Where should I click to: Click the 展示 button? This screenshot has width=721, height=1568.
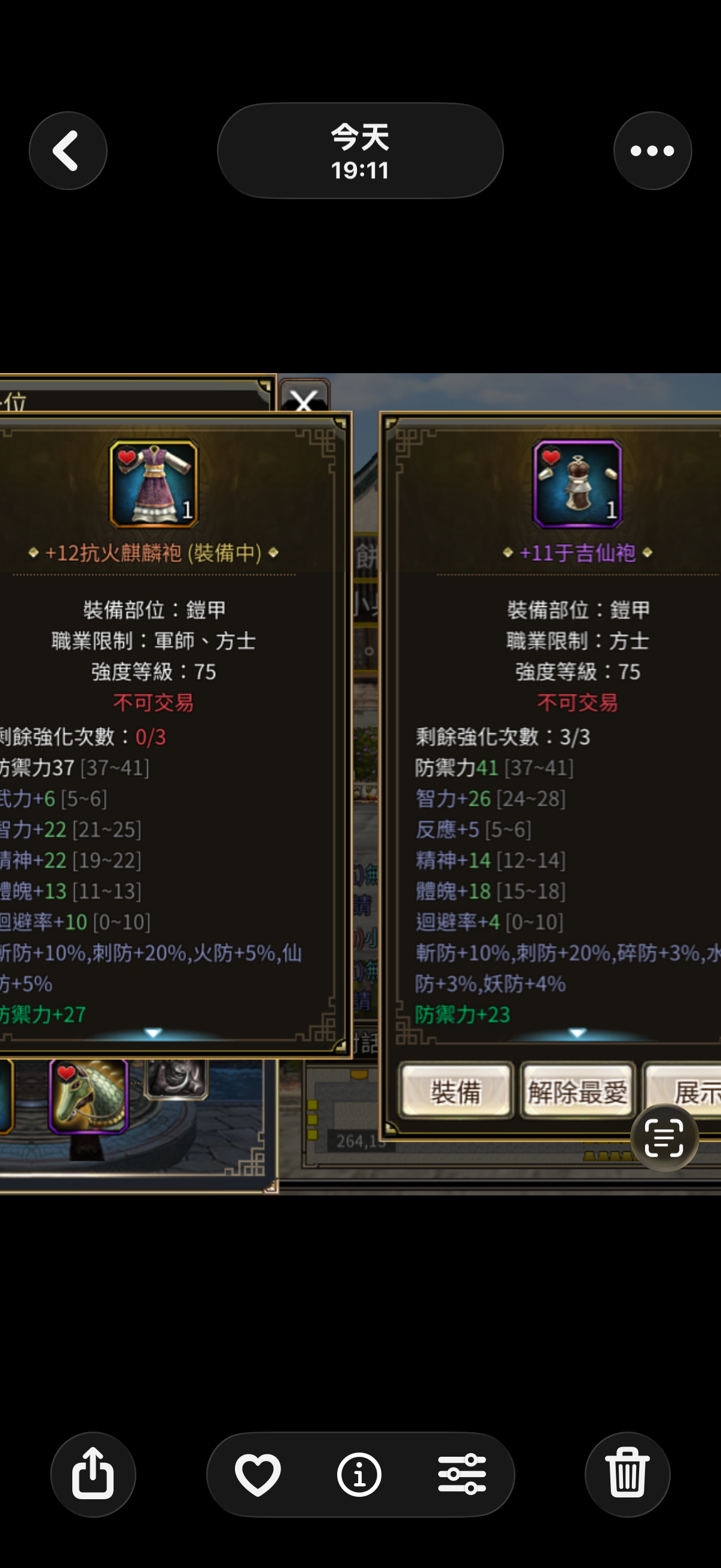tap(683, 1092)
